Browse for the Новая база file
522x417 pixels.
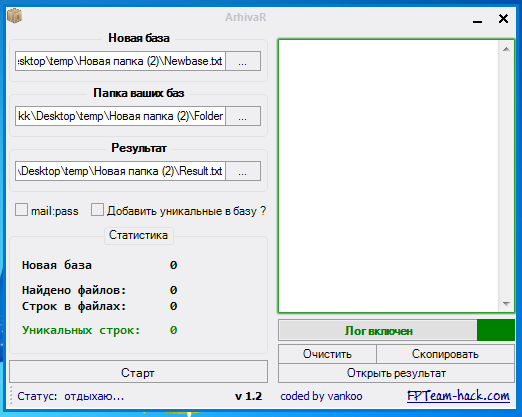click(243, 61)
